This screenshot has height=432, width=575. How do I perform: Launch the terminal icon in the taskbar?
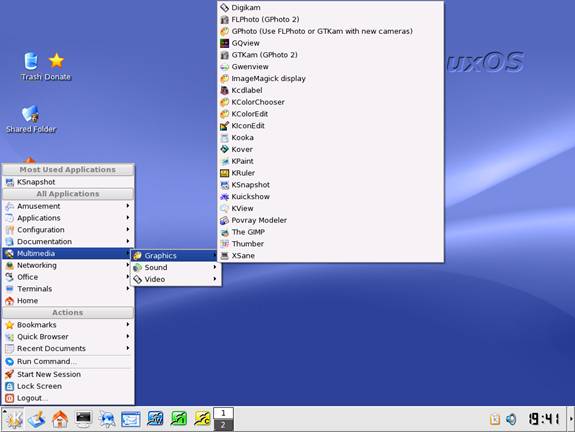[x=83, y=419]
